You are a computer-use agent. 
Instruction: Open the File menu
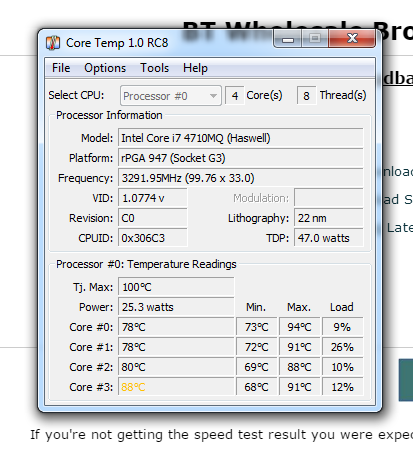[61, 68]
